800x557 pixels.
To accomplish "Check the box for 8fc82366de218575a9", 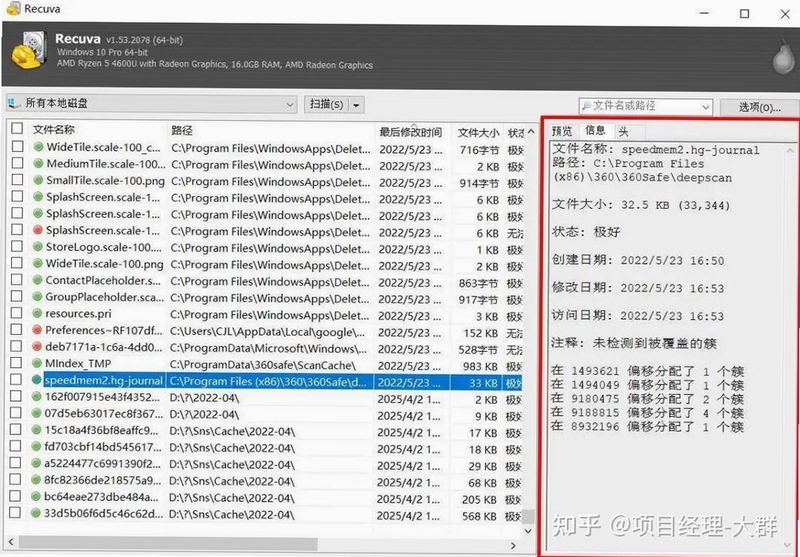I will pyautogui.click(x=15, y=479).
